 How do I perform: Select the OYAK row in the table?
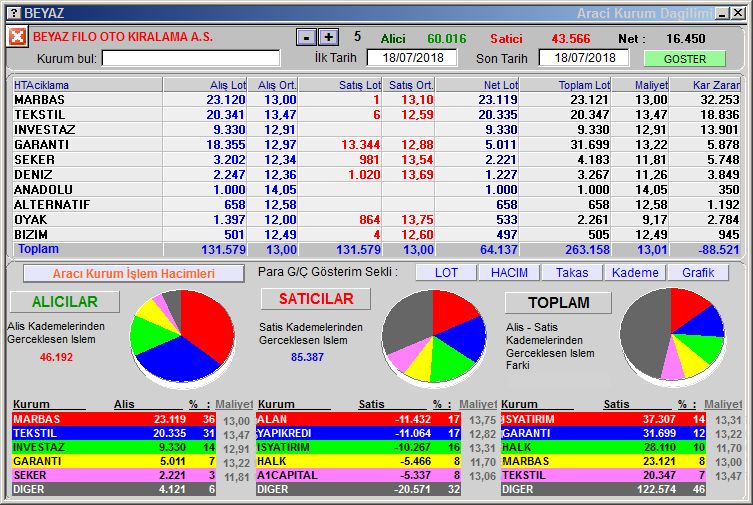[x=377, y=219]
